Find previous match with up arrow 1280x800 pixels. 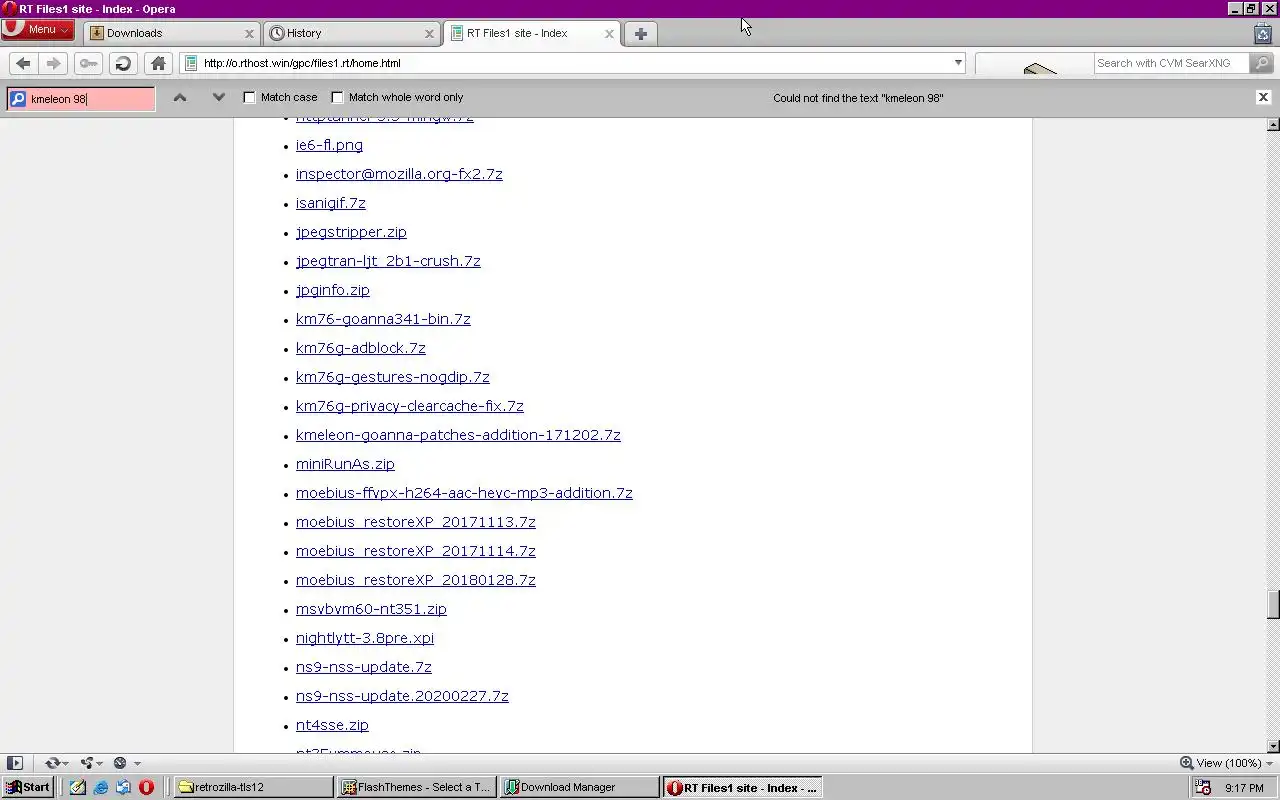(x=180, y=97)
